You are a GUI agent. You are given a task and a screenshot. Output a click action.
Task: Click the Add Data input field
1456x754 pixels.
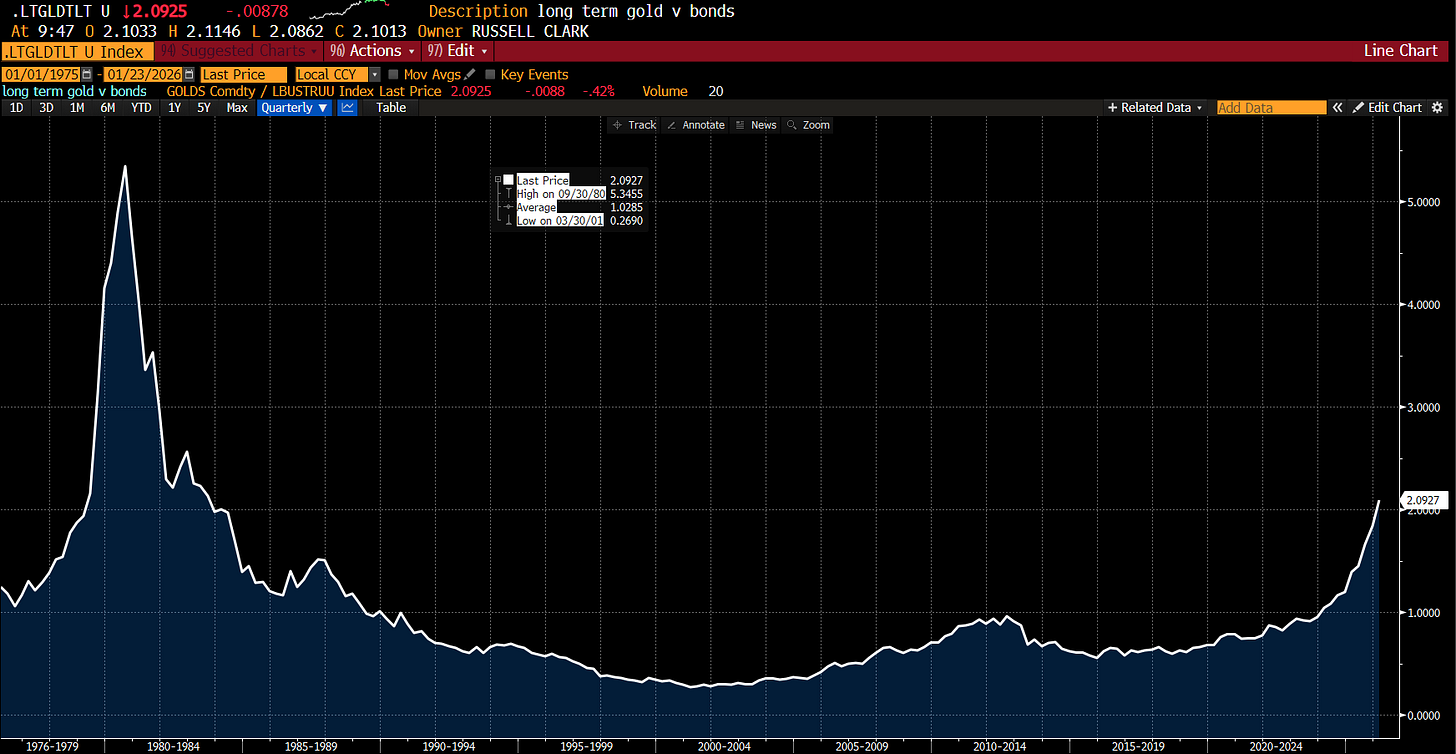click(1271, 107)
